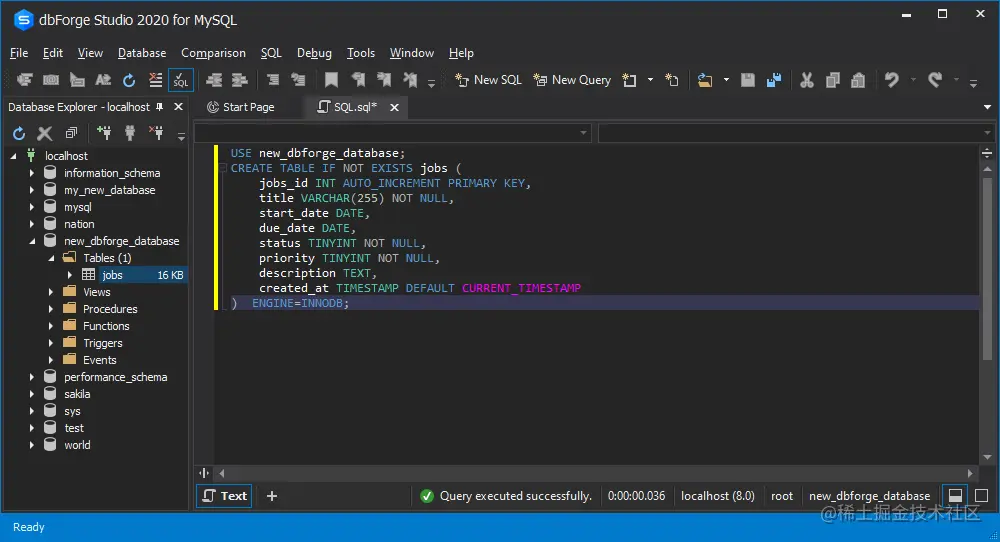Go to previous bookmark icon
Screen dimensions: 1000x542
pyautogui.click(x=358, y=80)
